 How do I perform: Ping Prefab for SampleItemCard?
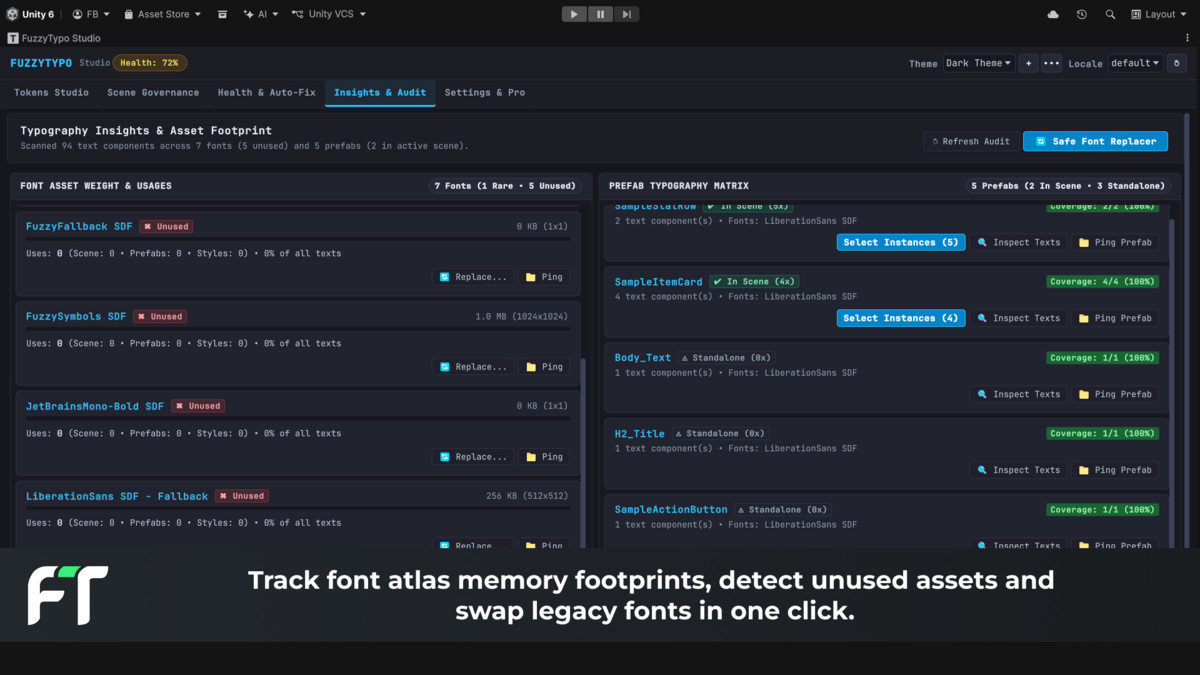point(1115,318)
